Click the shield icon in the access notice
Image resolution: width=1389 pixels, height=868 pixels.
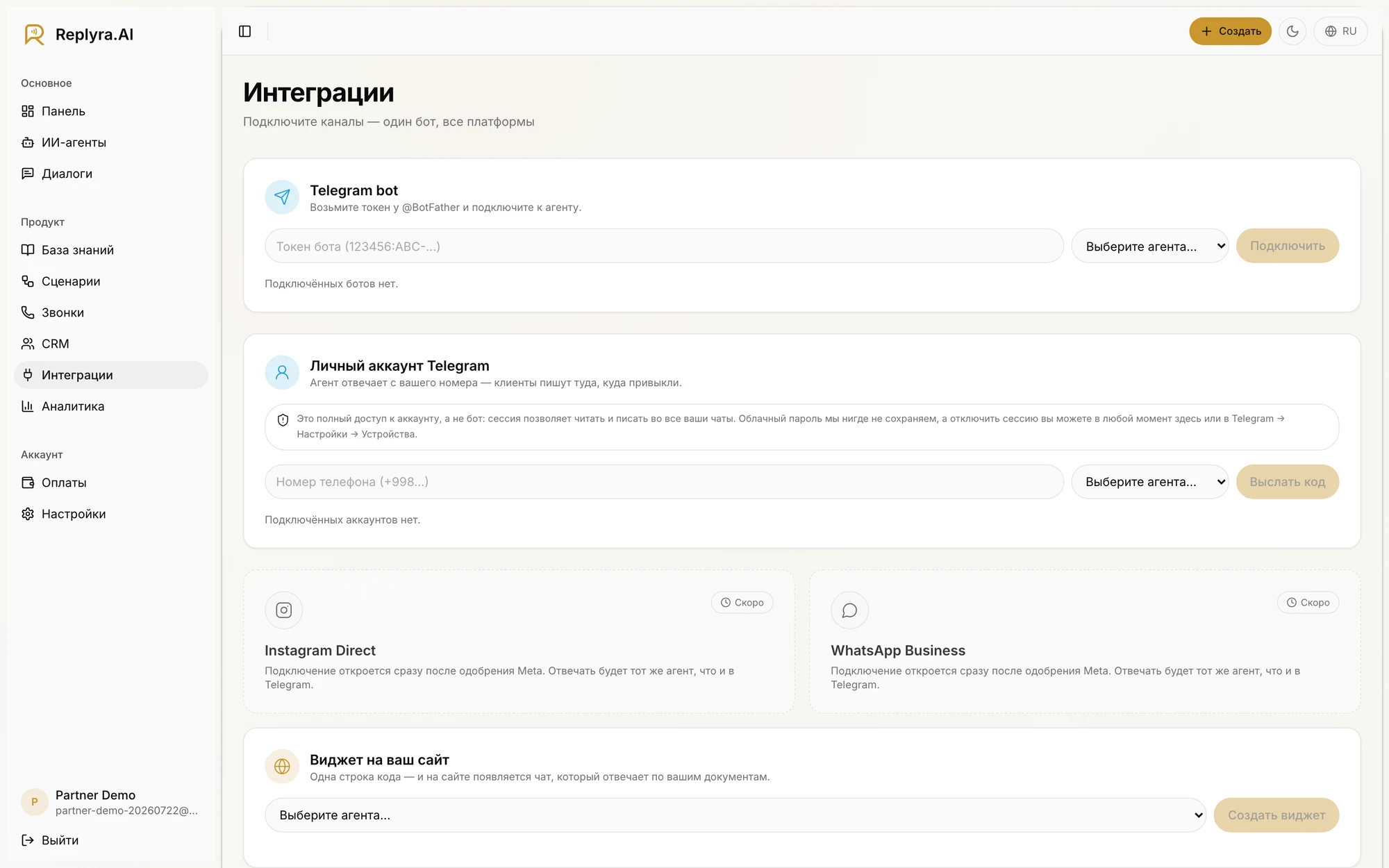[x=283, y=420]
